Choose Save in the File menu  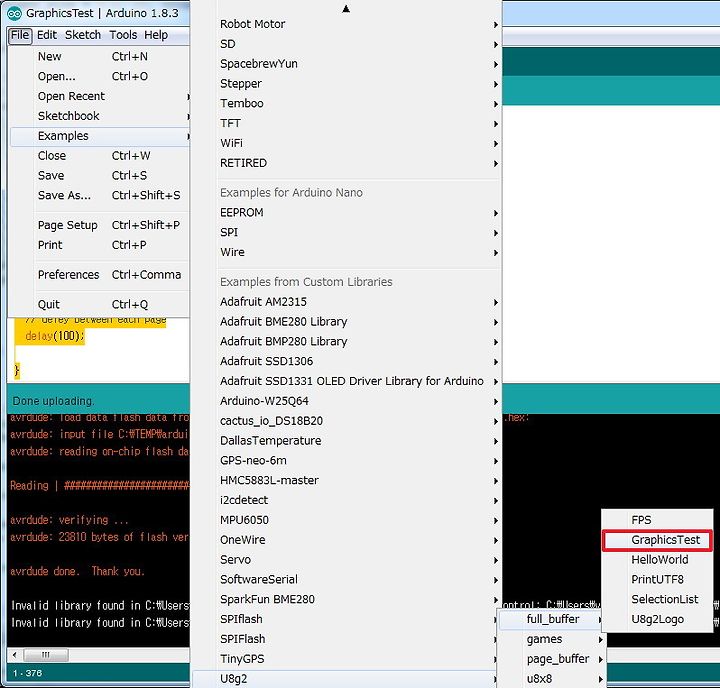click(100, 175)
